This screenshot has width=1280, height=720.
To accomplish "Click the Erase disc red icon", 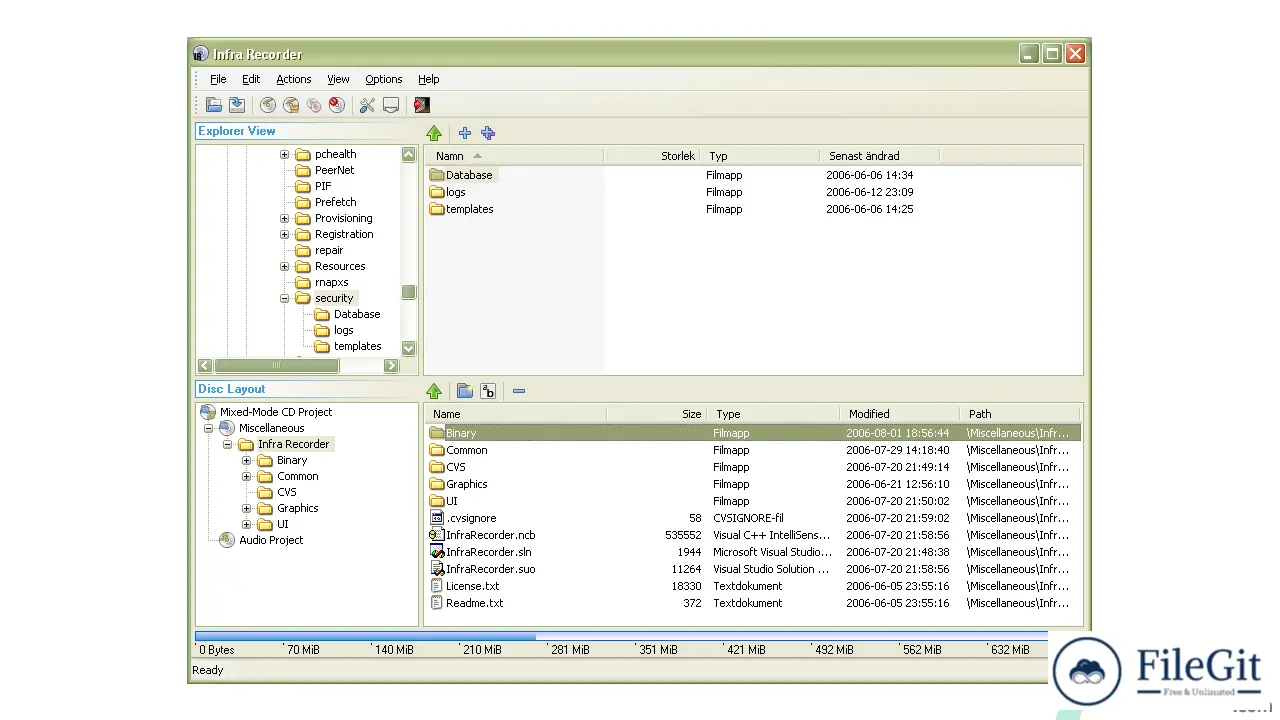I will 337,105.
